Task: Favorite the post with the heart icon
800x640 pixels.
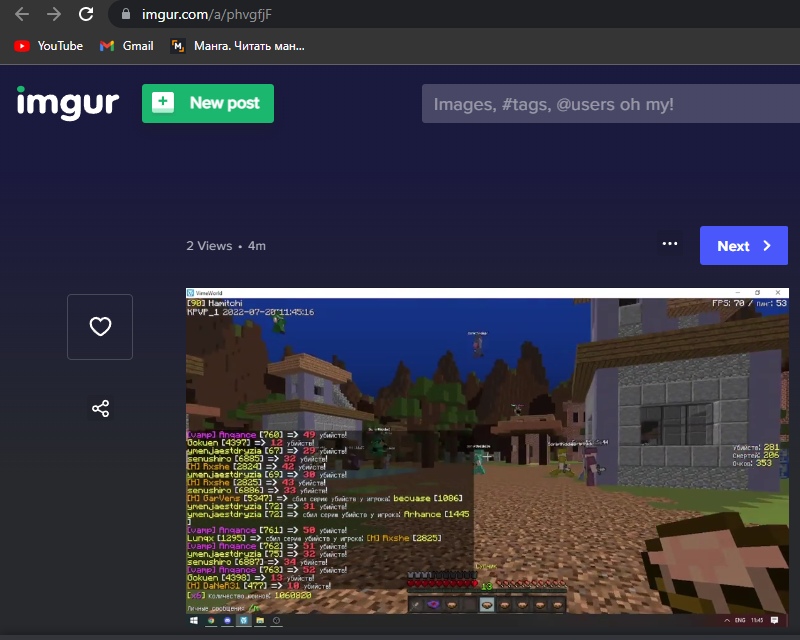Action: coord(100,327)
